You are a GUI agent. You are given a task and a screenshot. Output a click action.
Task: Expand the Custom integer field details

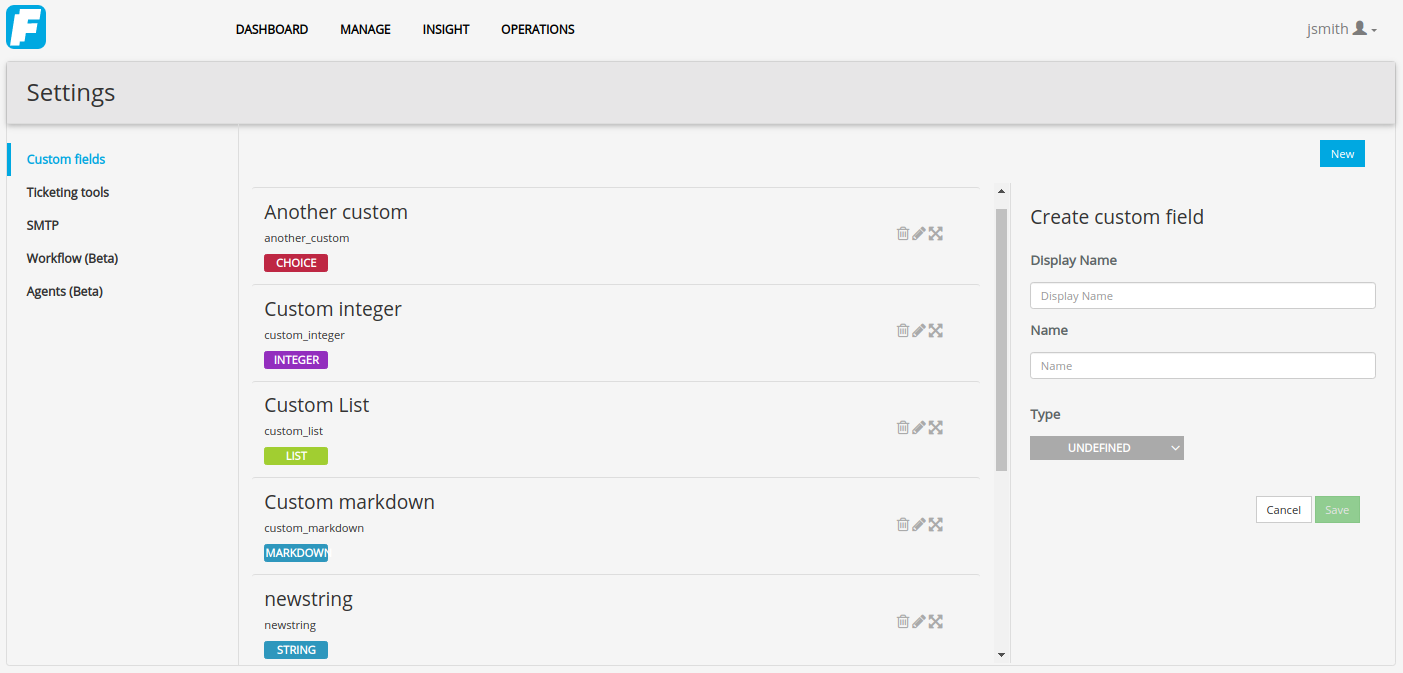tap(936, 330)
